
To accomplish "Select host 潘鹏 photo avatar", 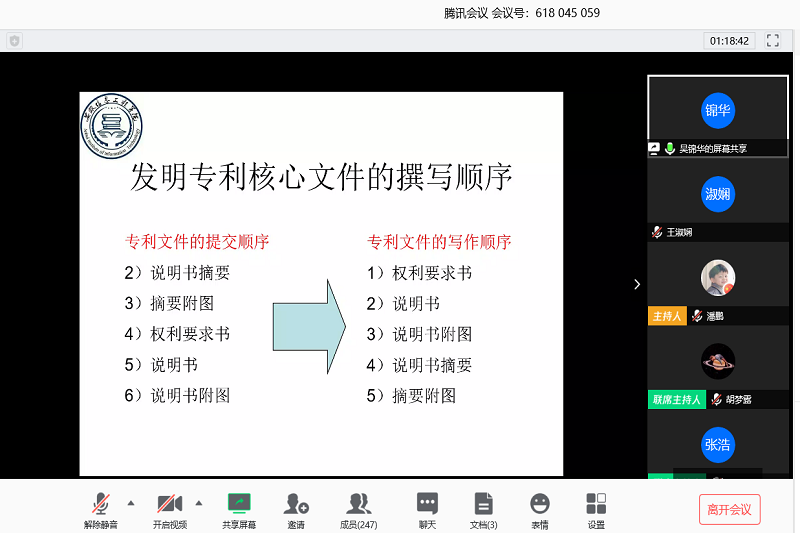I will click(x=718, y=278).
